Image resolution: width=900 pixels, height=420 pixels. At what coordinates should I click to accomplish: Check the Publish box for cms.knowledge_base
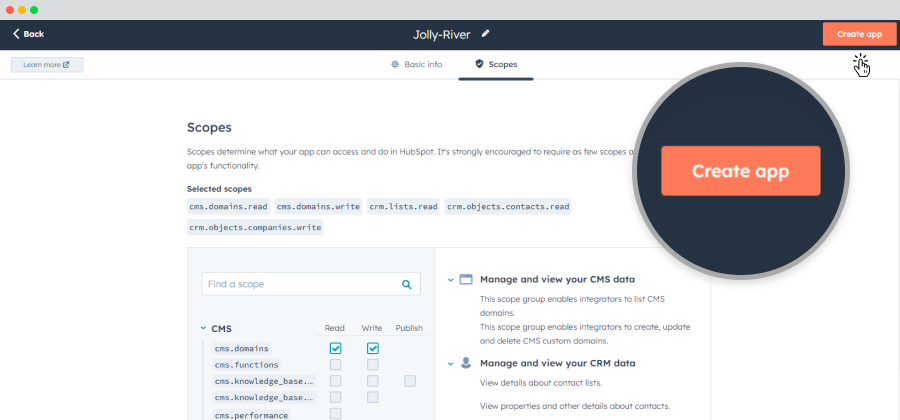pyautogui.click(x=410, y=381)
